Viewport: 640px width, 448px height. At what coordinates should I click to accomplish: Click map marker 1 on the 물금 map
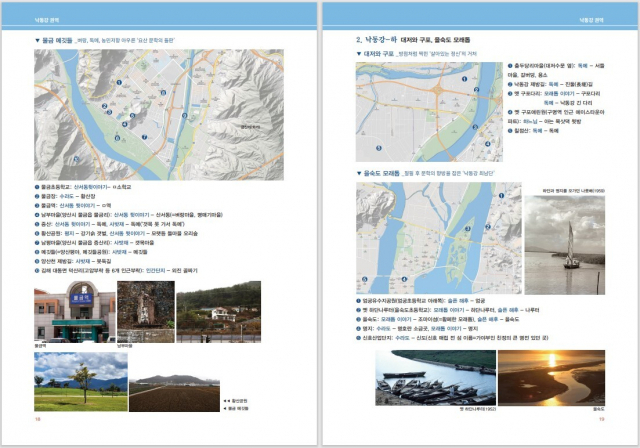click(117, 84)
